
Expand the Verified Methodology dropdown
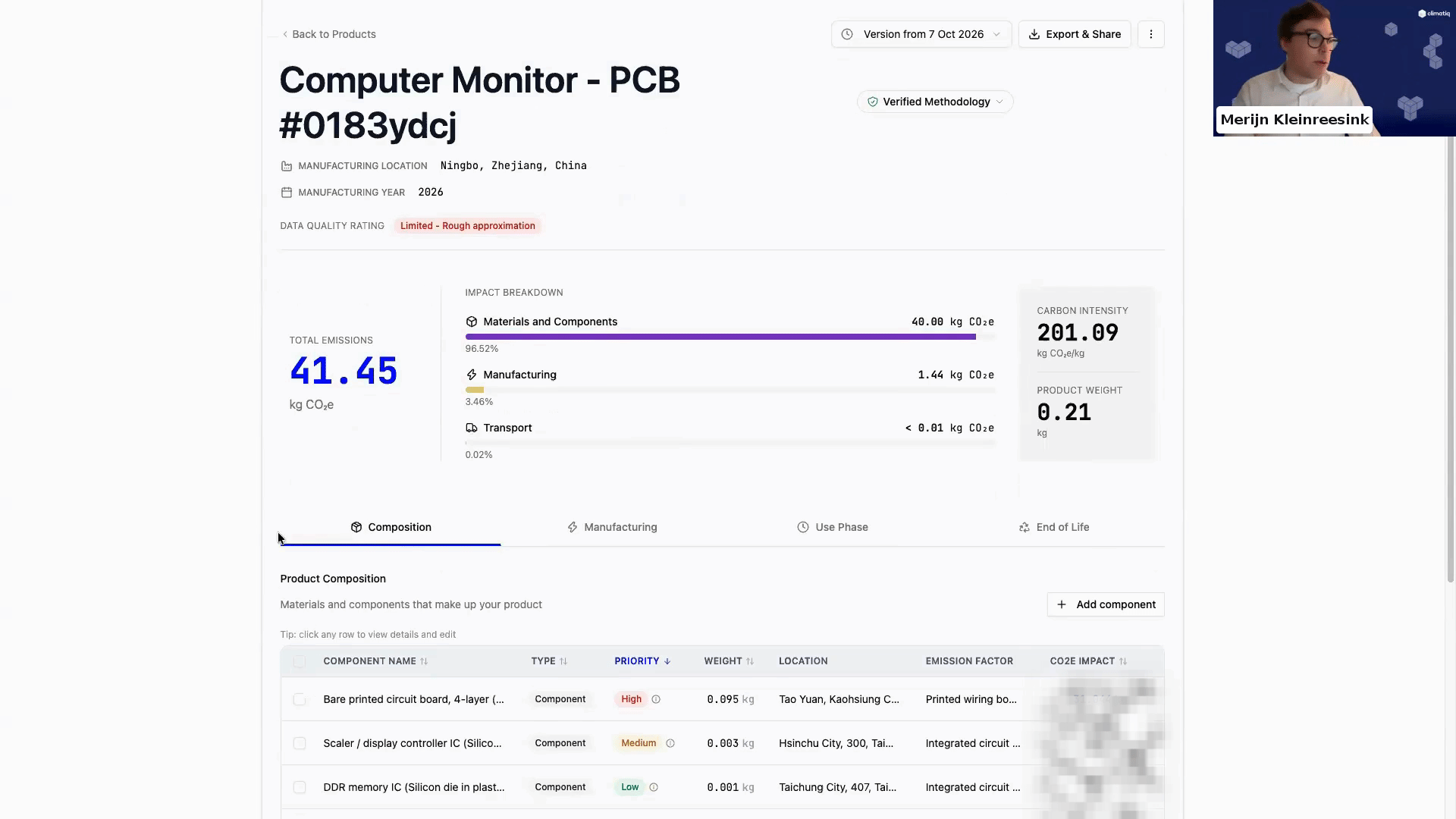935,102
